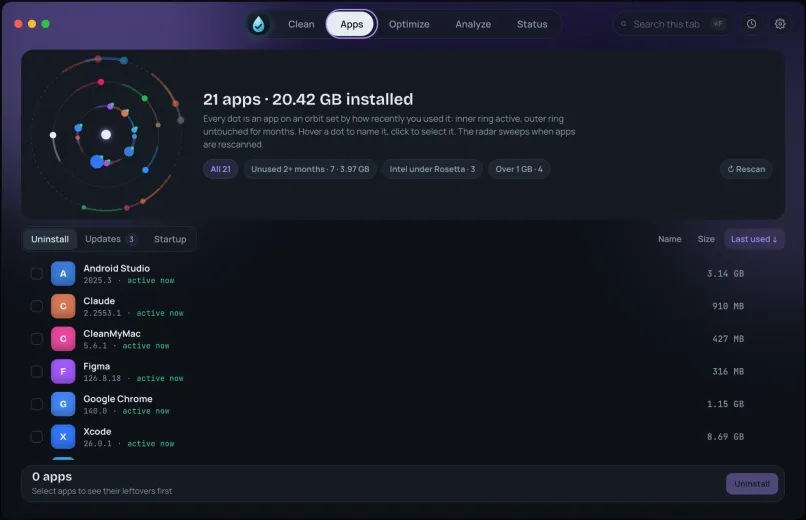
Task: Click the orange Claude app icon
Action: (x=63, y=306)
